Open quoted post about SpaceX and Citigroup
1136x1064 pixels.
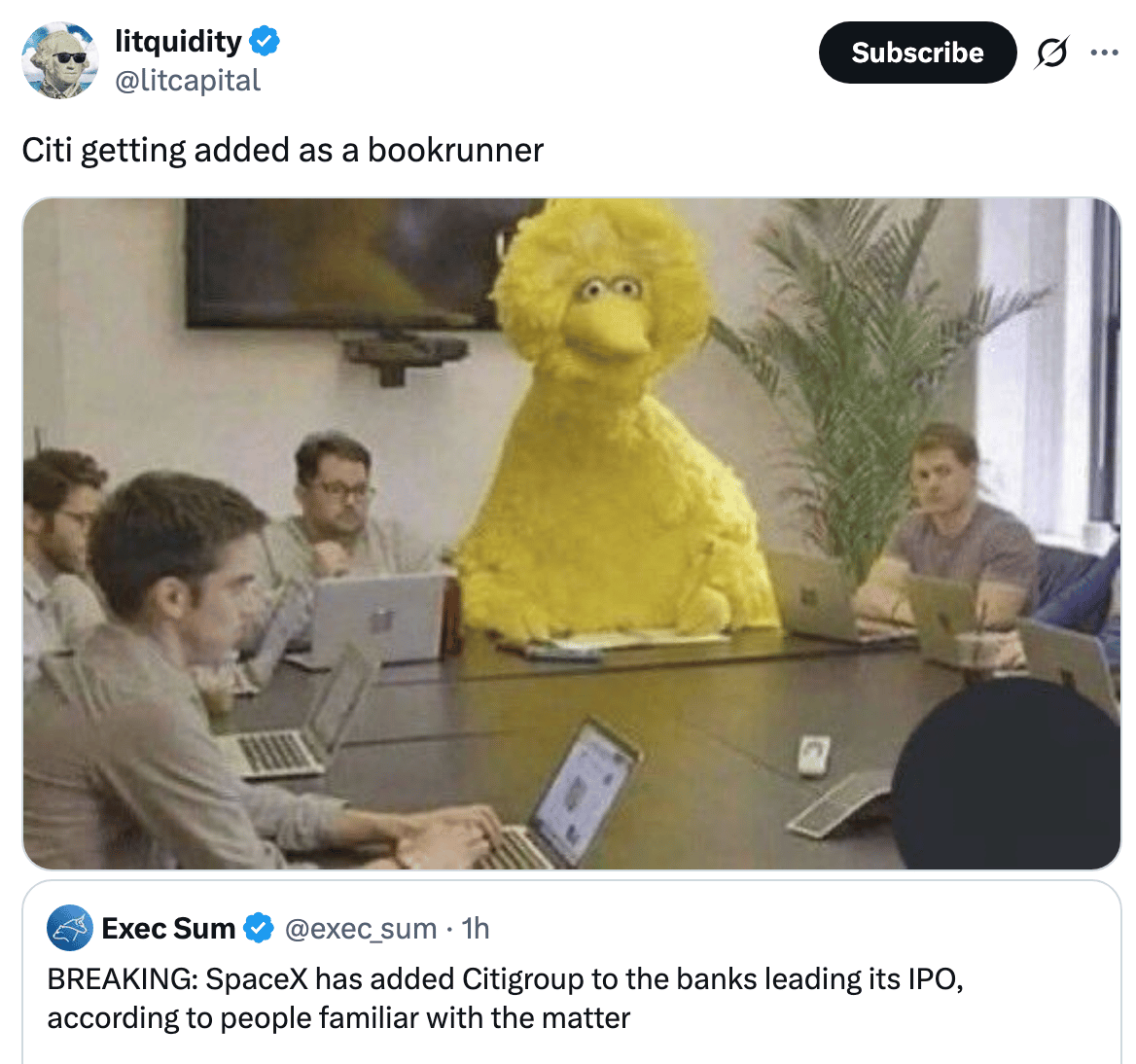pos(572,972)
